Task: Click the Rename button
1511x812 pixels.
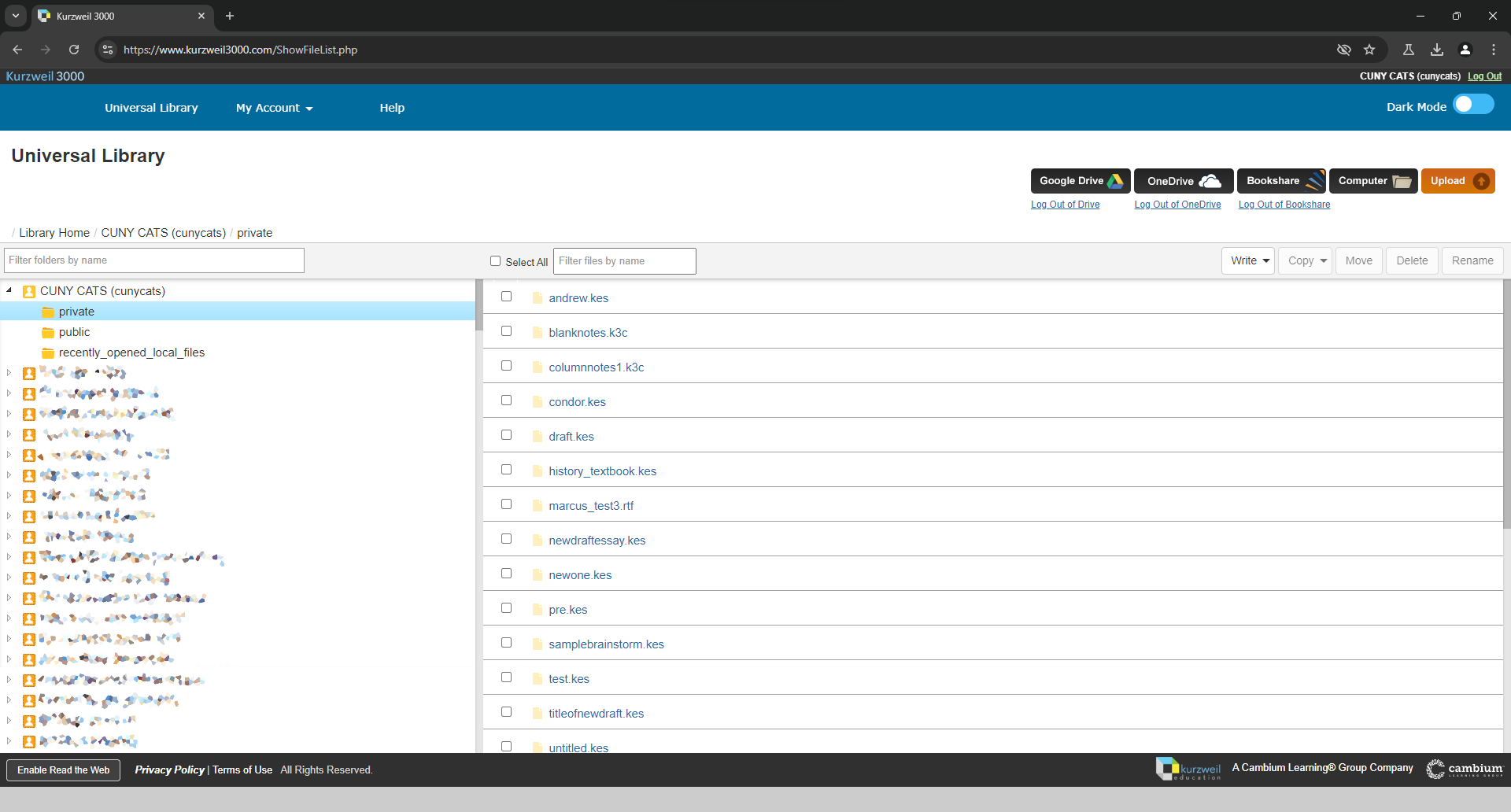Action: coord(1472,260)
